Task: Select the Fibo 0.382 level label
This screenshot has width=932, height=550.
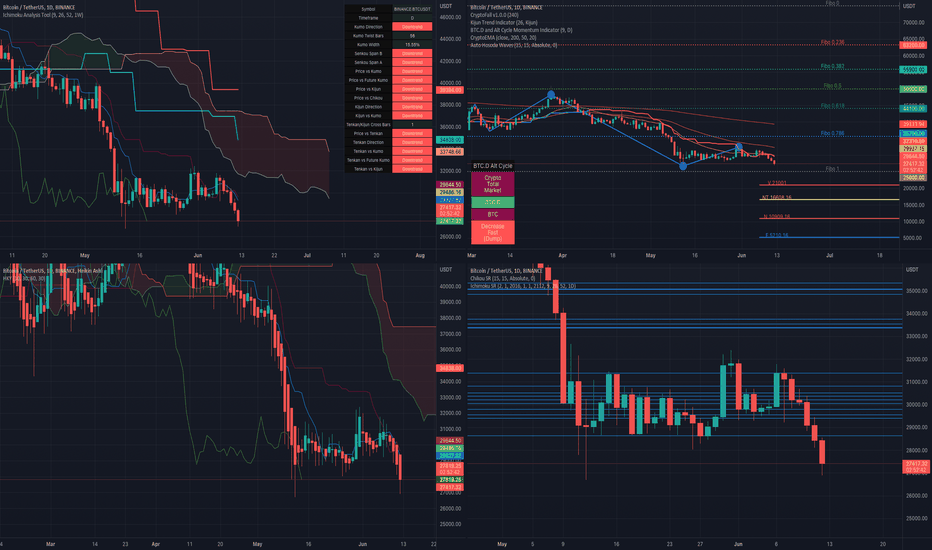Action: (832, 67)
